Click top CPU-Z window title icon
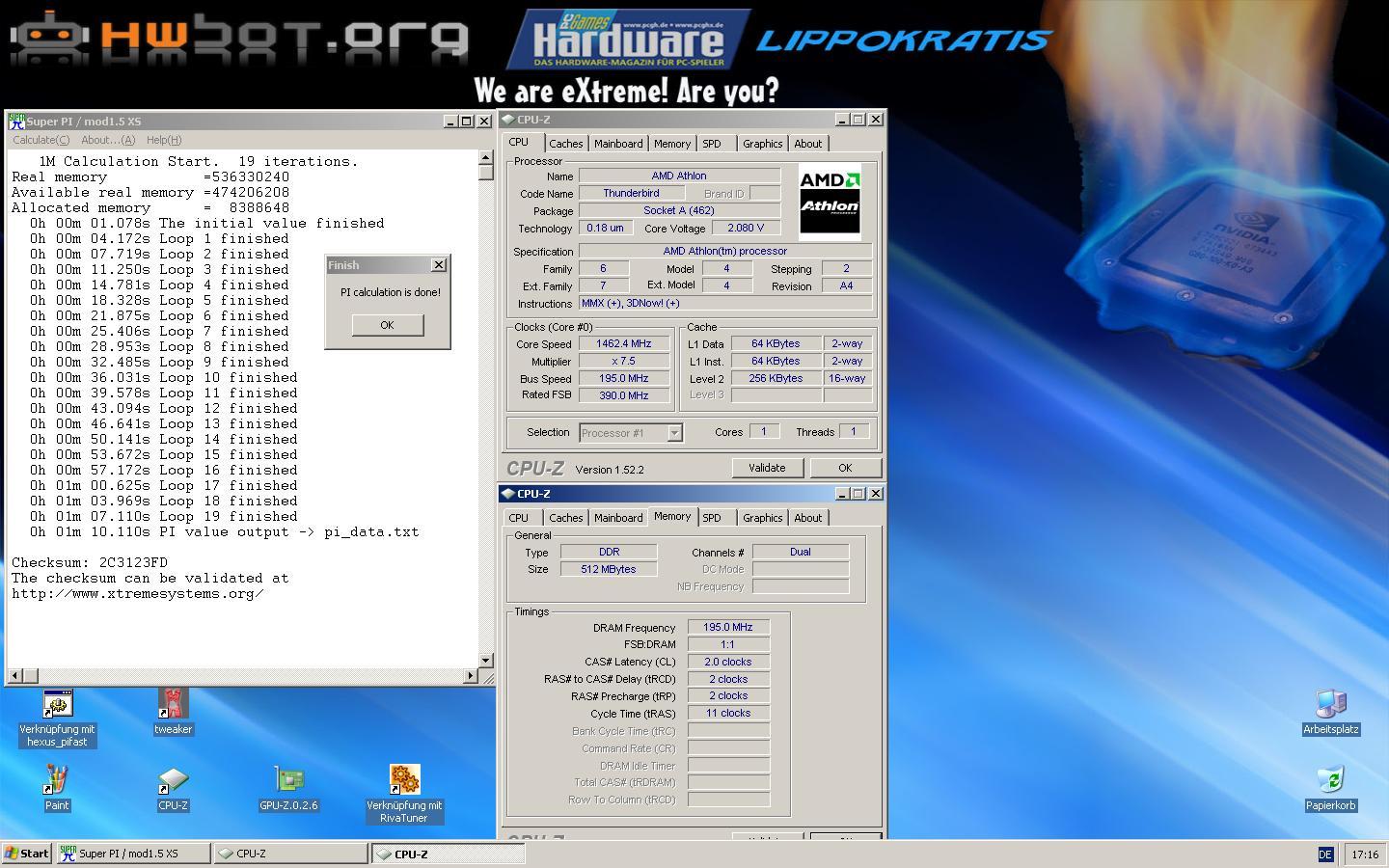This screenshot has height=868, width=1389. click(508, 120)
